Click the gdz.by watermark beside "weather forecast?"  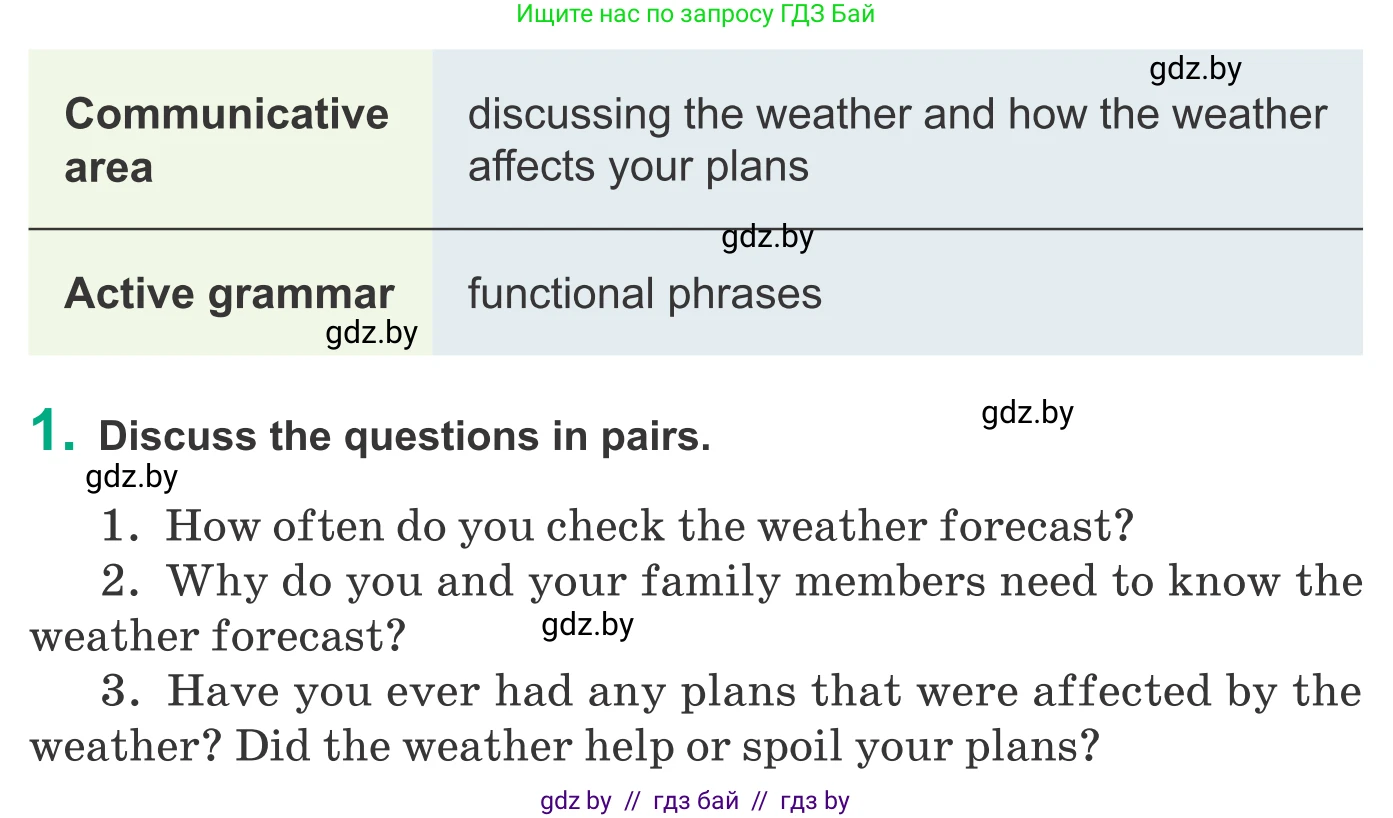(587, 626)
